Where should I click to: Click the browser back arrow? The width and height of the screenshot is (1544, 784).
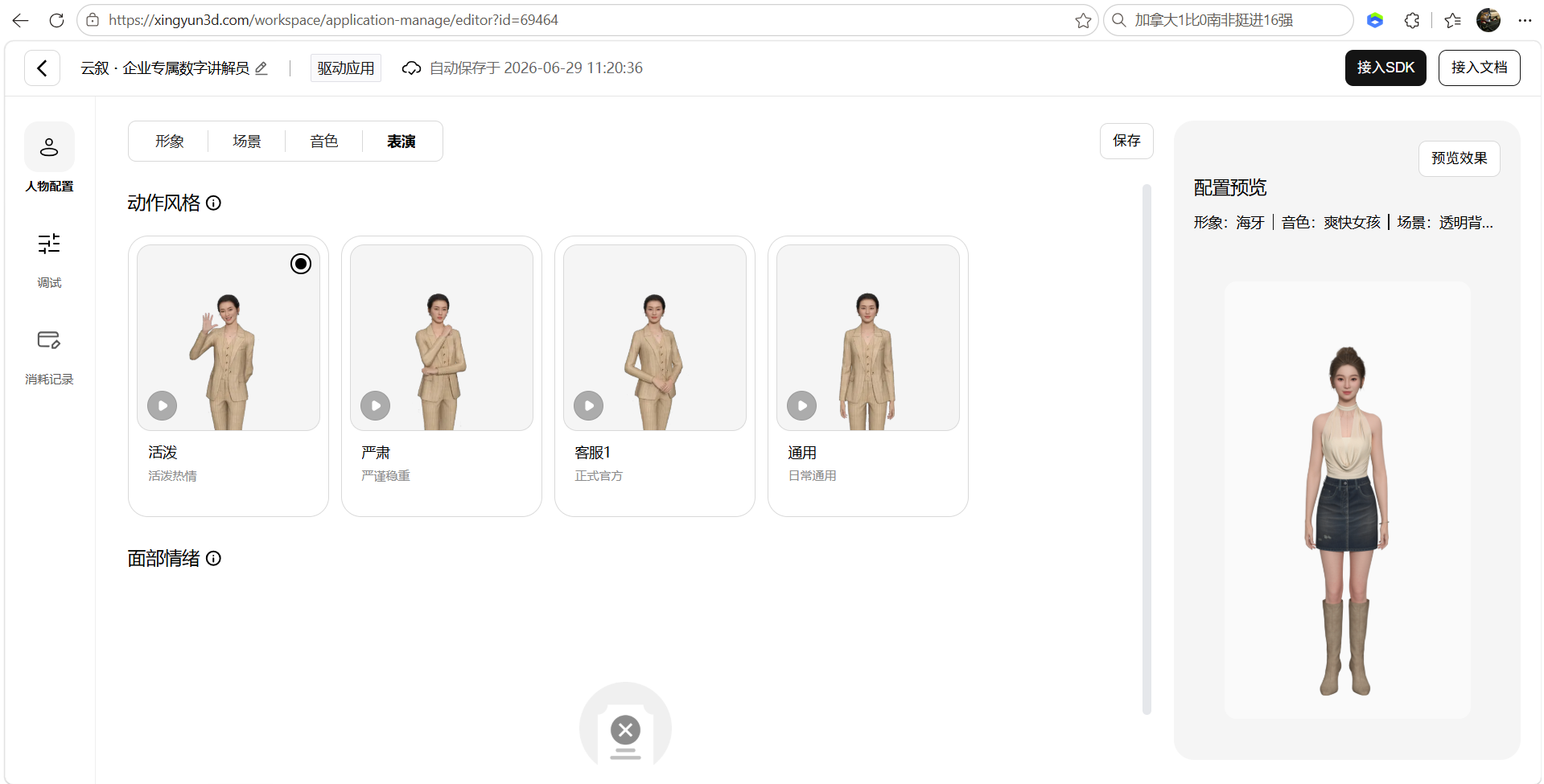pos(20,20)
